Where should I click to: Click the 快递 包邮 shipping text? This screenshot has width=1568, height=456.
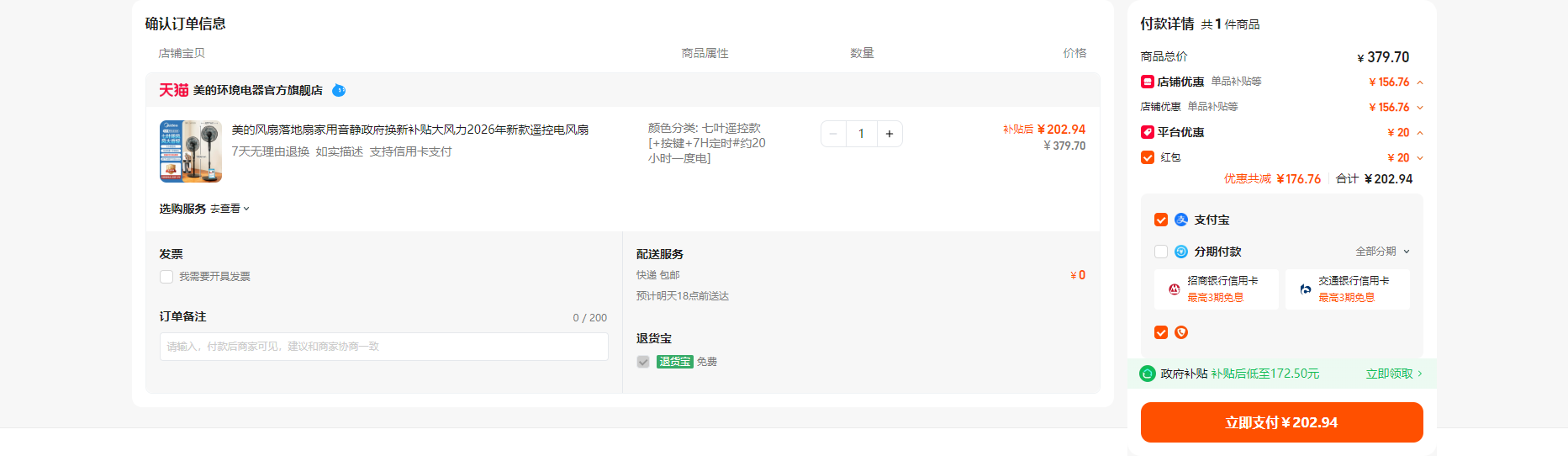coord(658,275)
